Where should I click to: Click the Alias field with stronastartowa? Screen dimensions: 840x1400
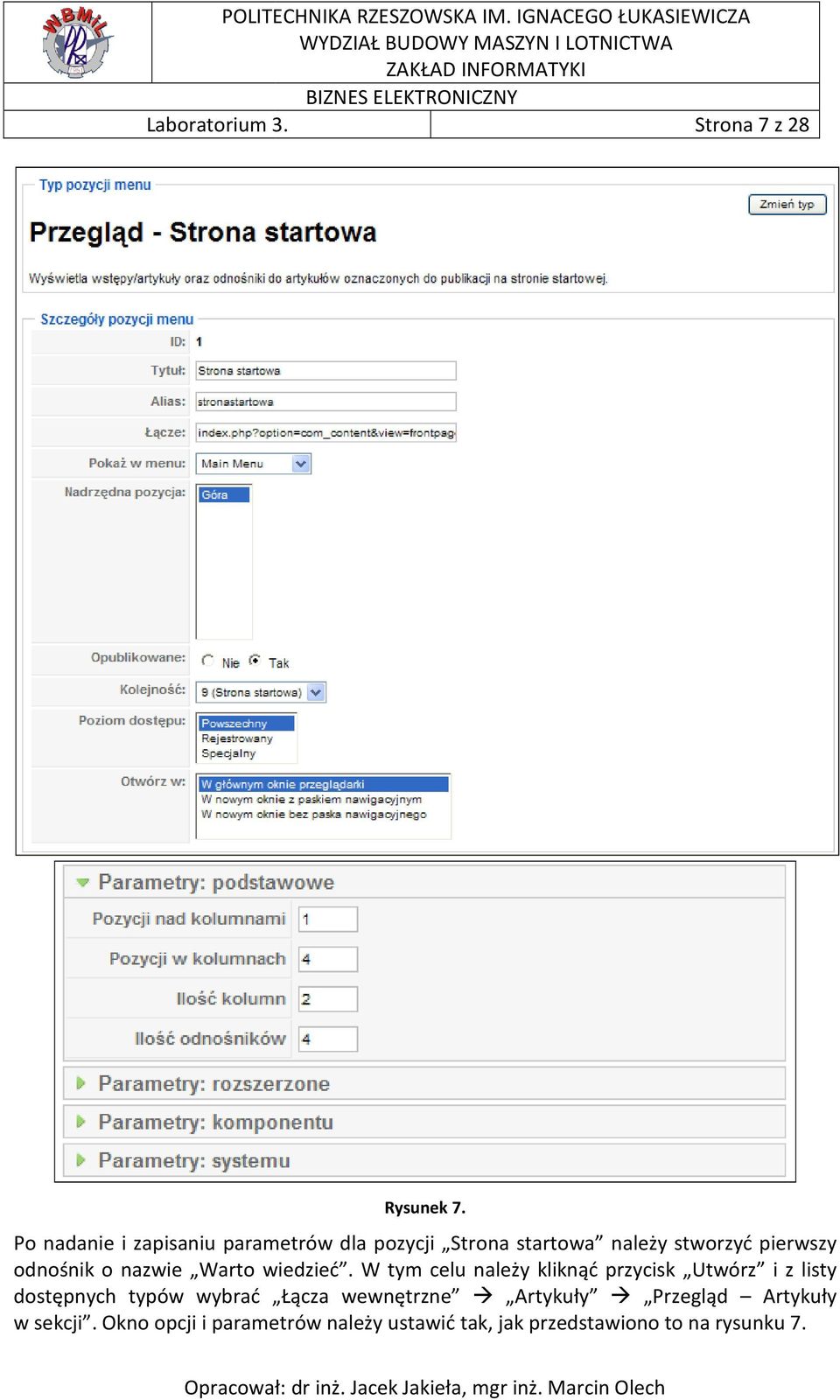point(325,402)
